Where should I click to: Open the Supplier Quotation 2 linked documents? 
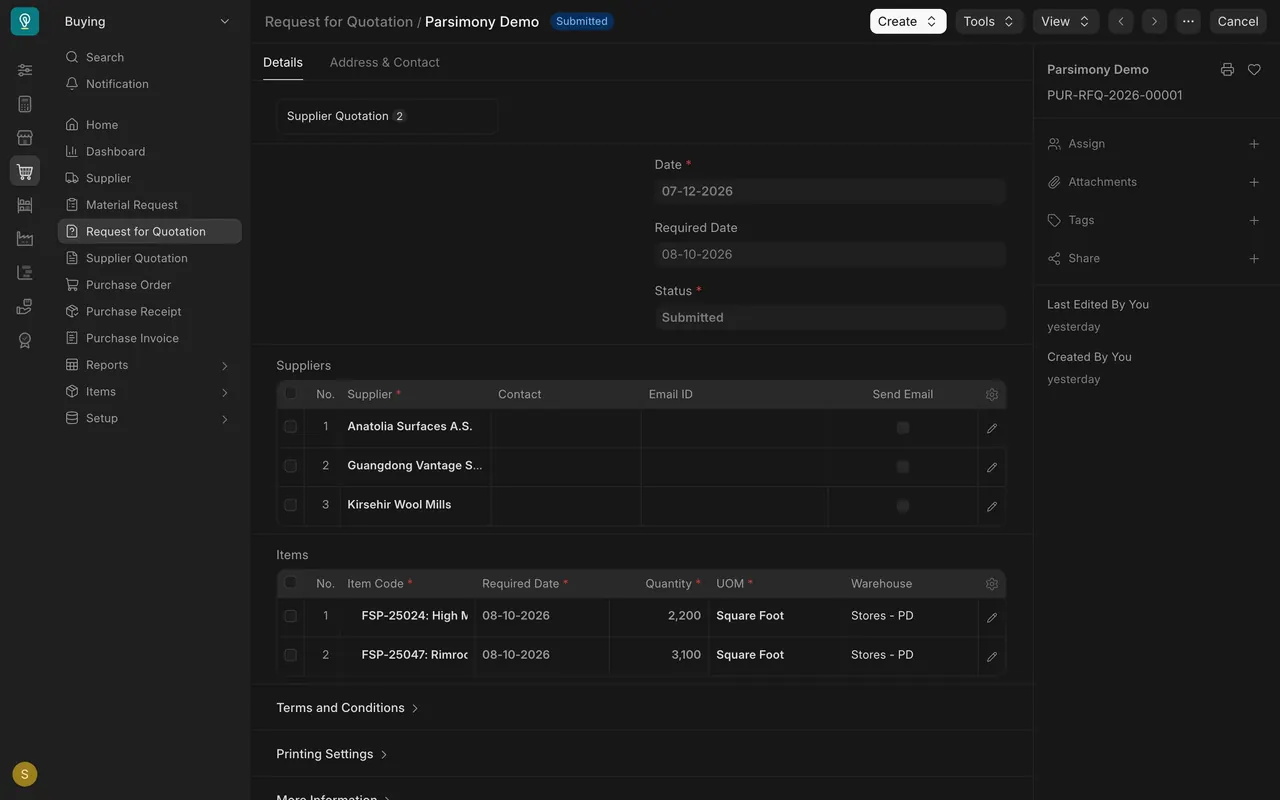click(387, 116)
